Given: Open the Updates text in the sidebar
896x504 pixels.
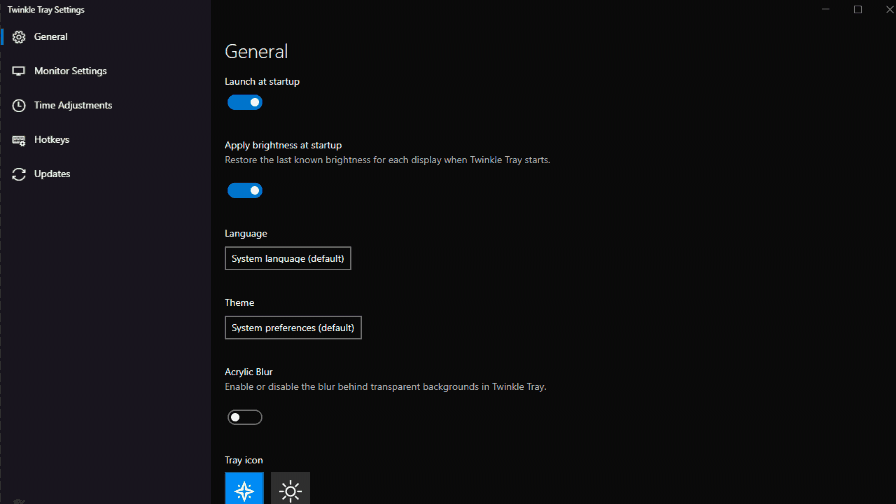Looking at the screenshot, I should point(52,174).
